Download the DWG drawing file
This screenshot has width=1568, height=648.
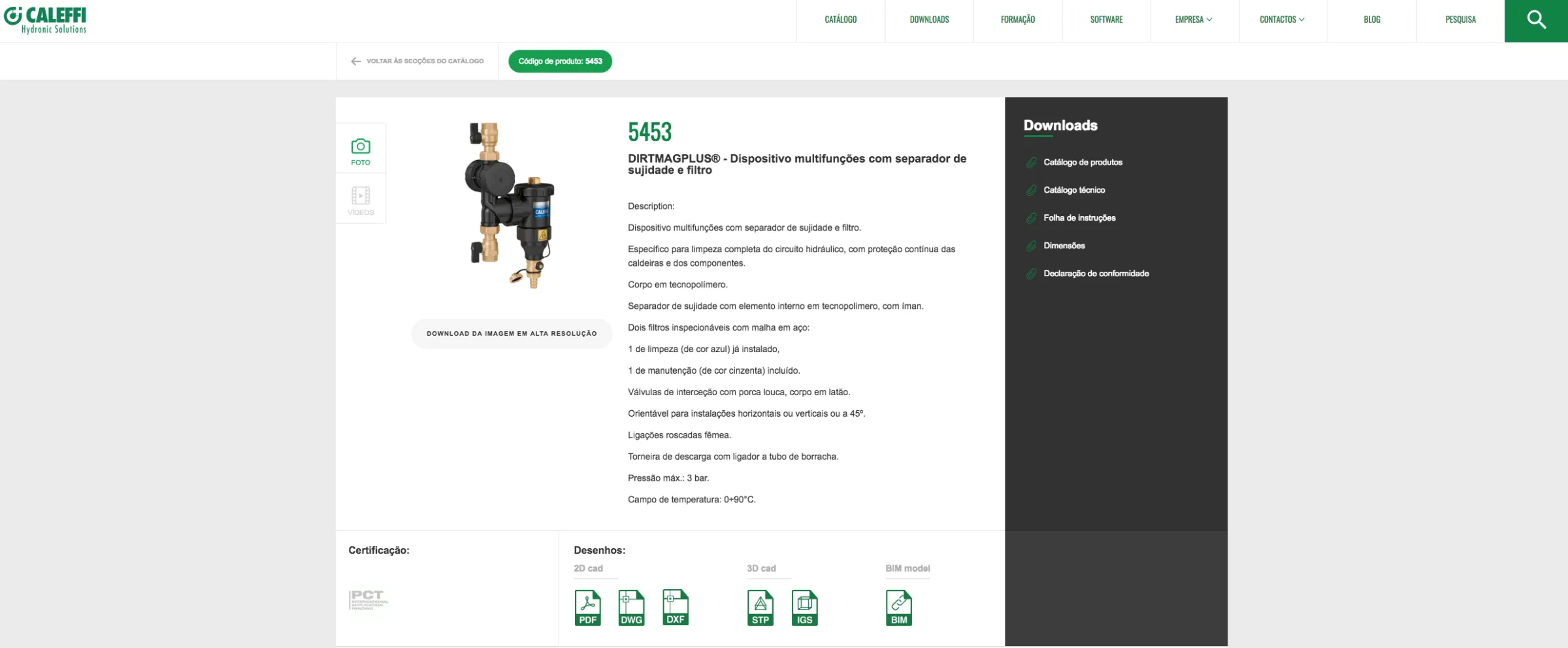coord(631,607)
